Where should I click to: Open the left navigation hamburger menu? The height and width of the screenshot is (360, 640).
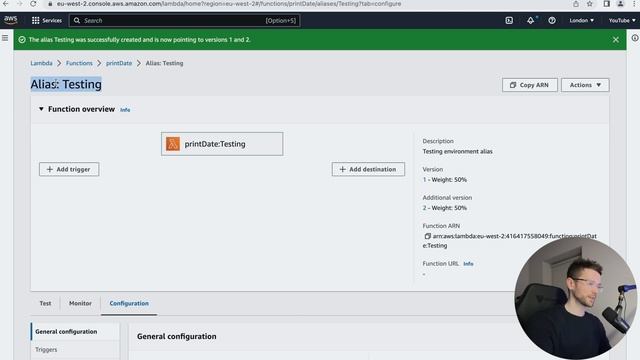click(x=5, y=38)
